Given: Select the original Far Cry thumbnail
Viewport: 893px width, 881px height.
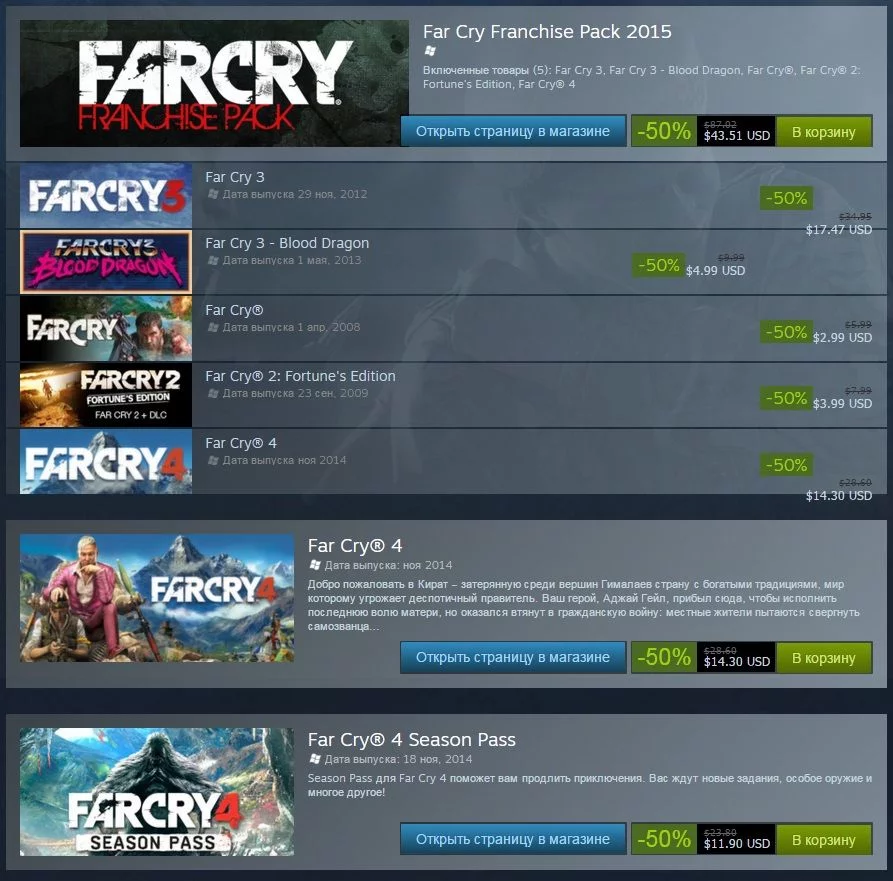Looking at the screenshot, I should 106,329.
